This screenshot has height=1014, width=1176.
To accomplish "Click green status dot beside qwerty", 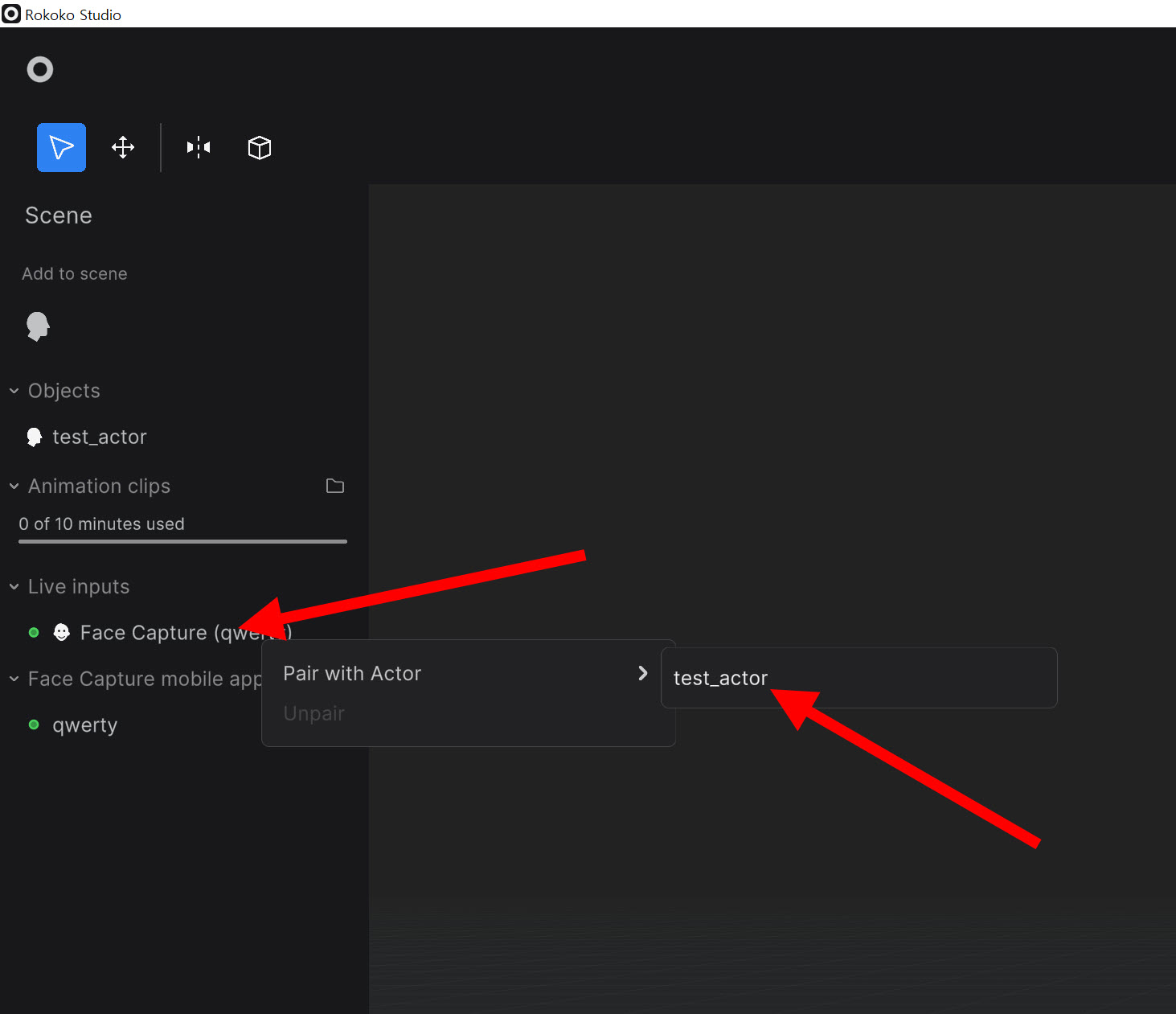I will tap(34, 725).
